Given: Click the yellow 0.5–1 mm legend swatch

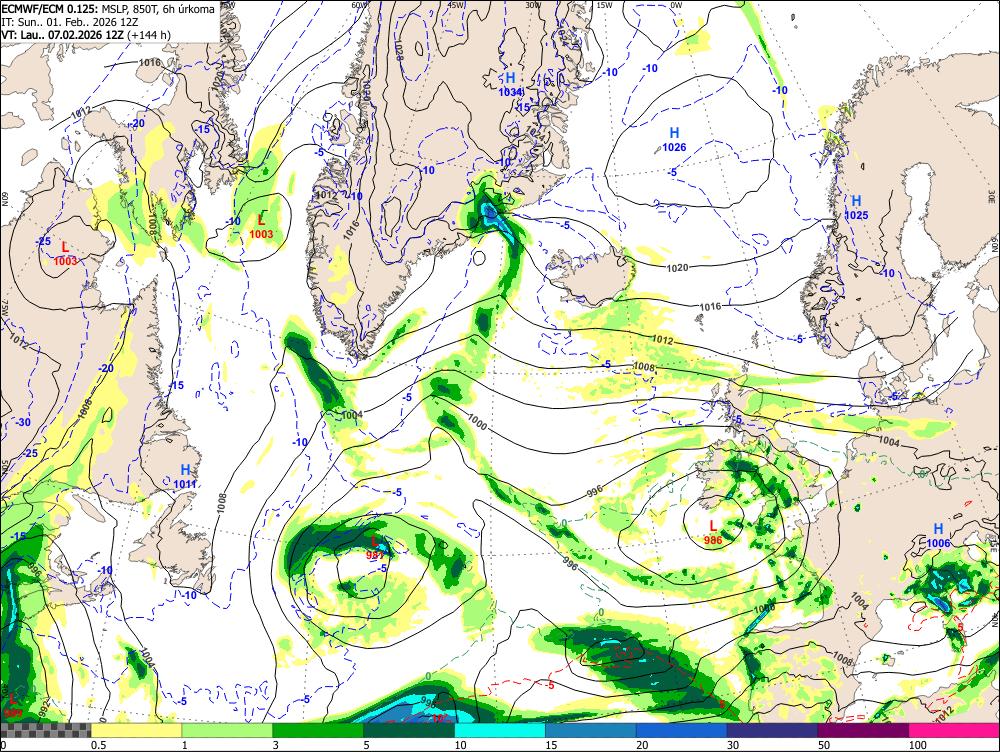Looking at the screenshot, I should tap(136, 730).
